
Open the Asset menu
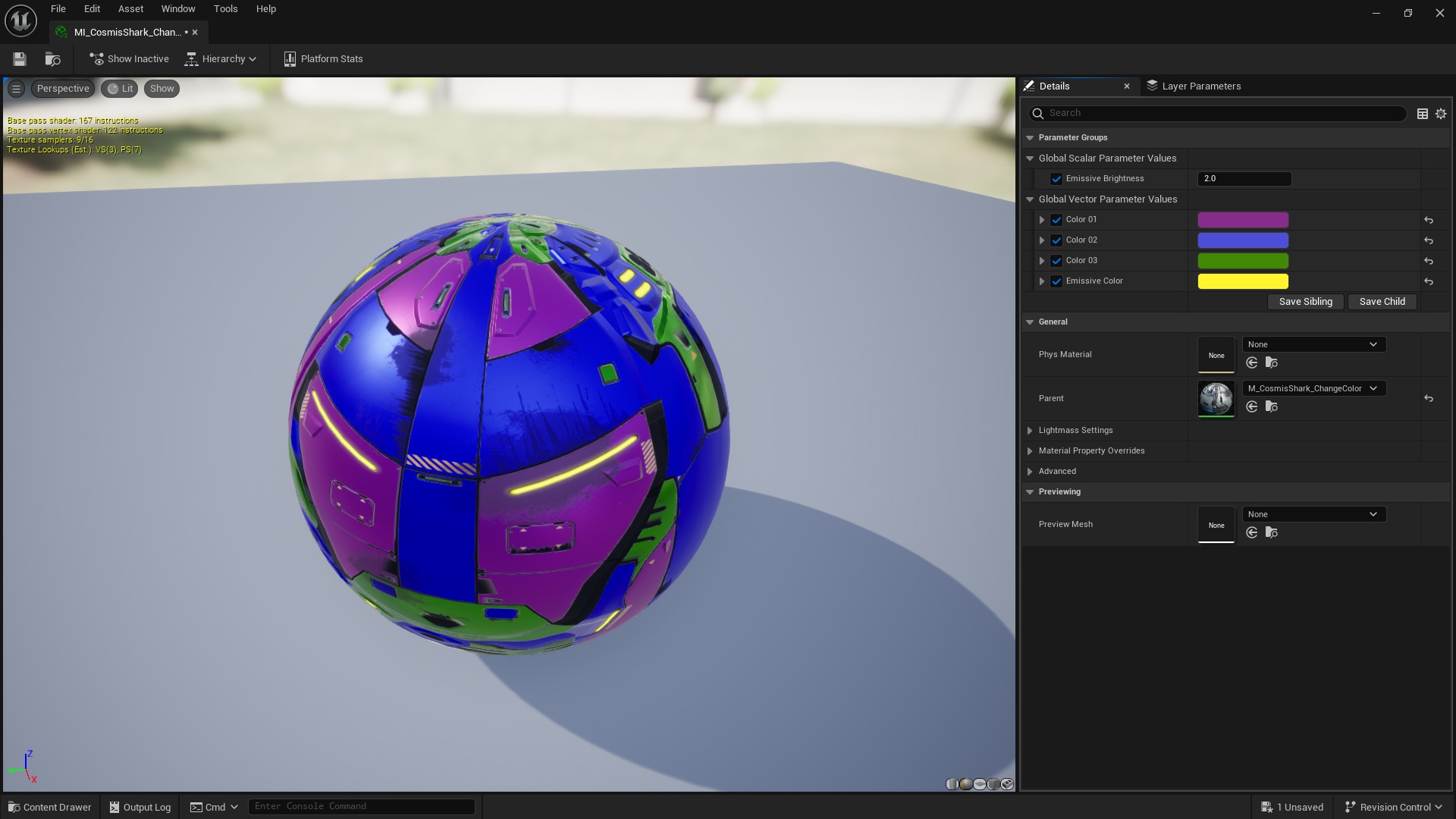tap(130, 9)
